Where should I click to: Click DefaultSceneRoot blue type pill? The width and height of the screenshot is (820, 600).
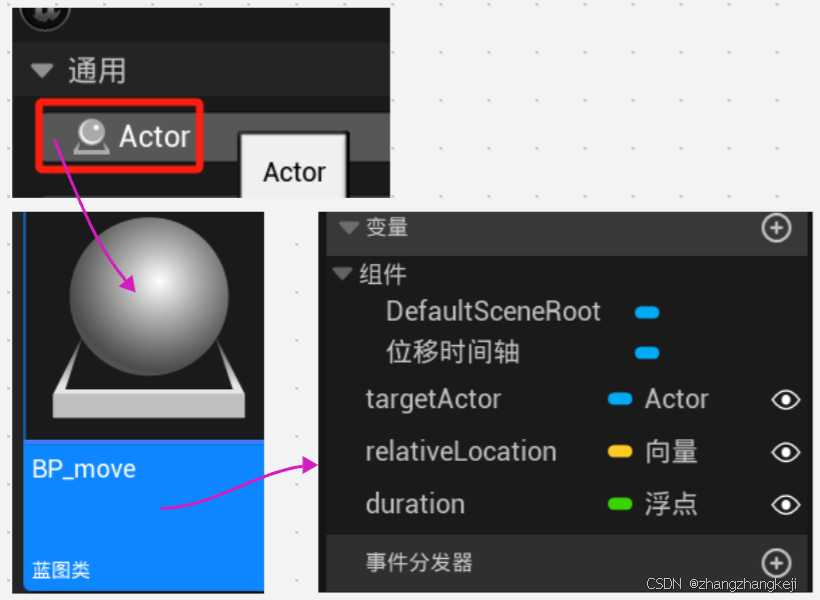647,312
